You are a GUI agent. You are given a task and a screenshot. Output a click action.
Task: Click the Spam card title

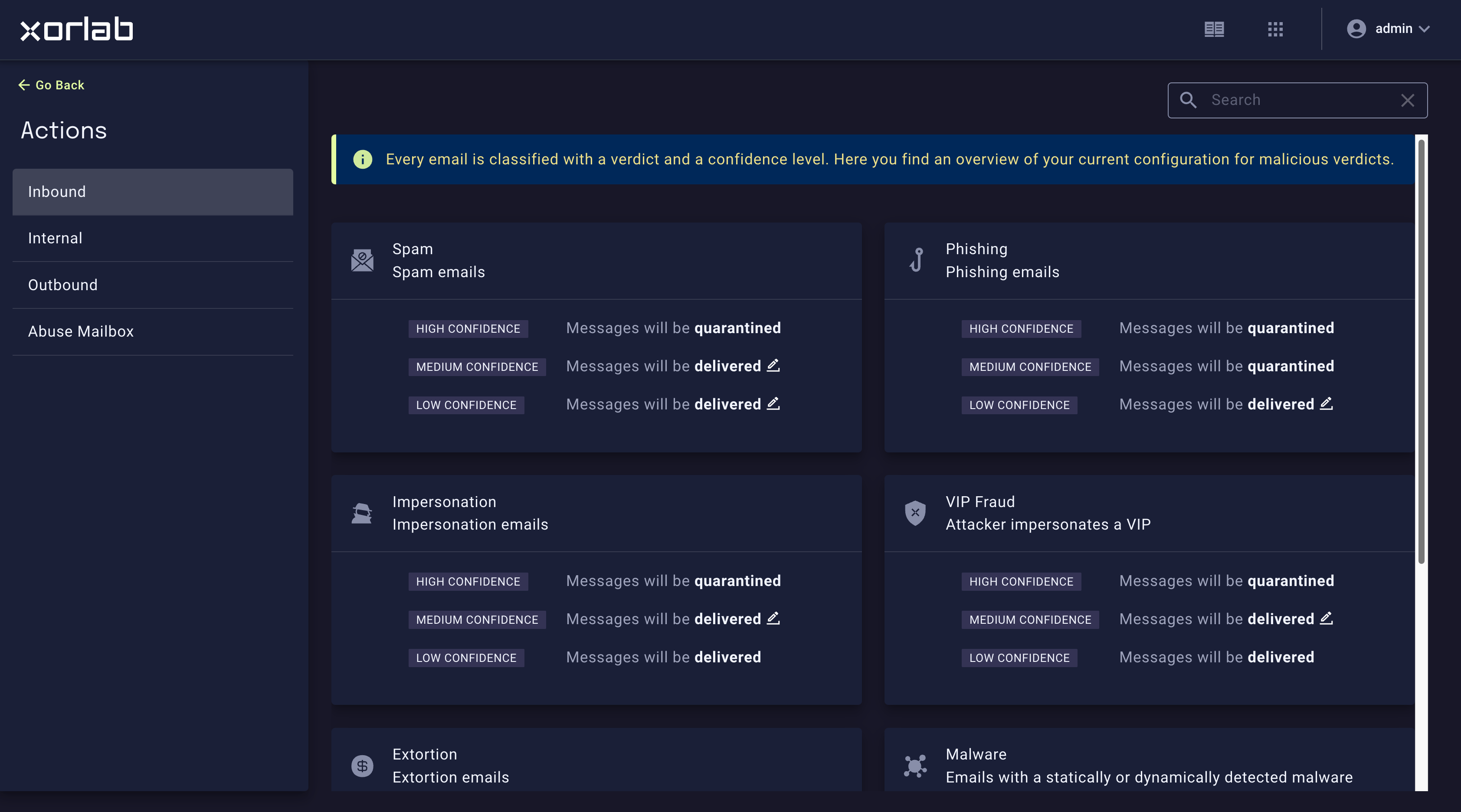(x=413, y=249)
